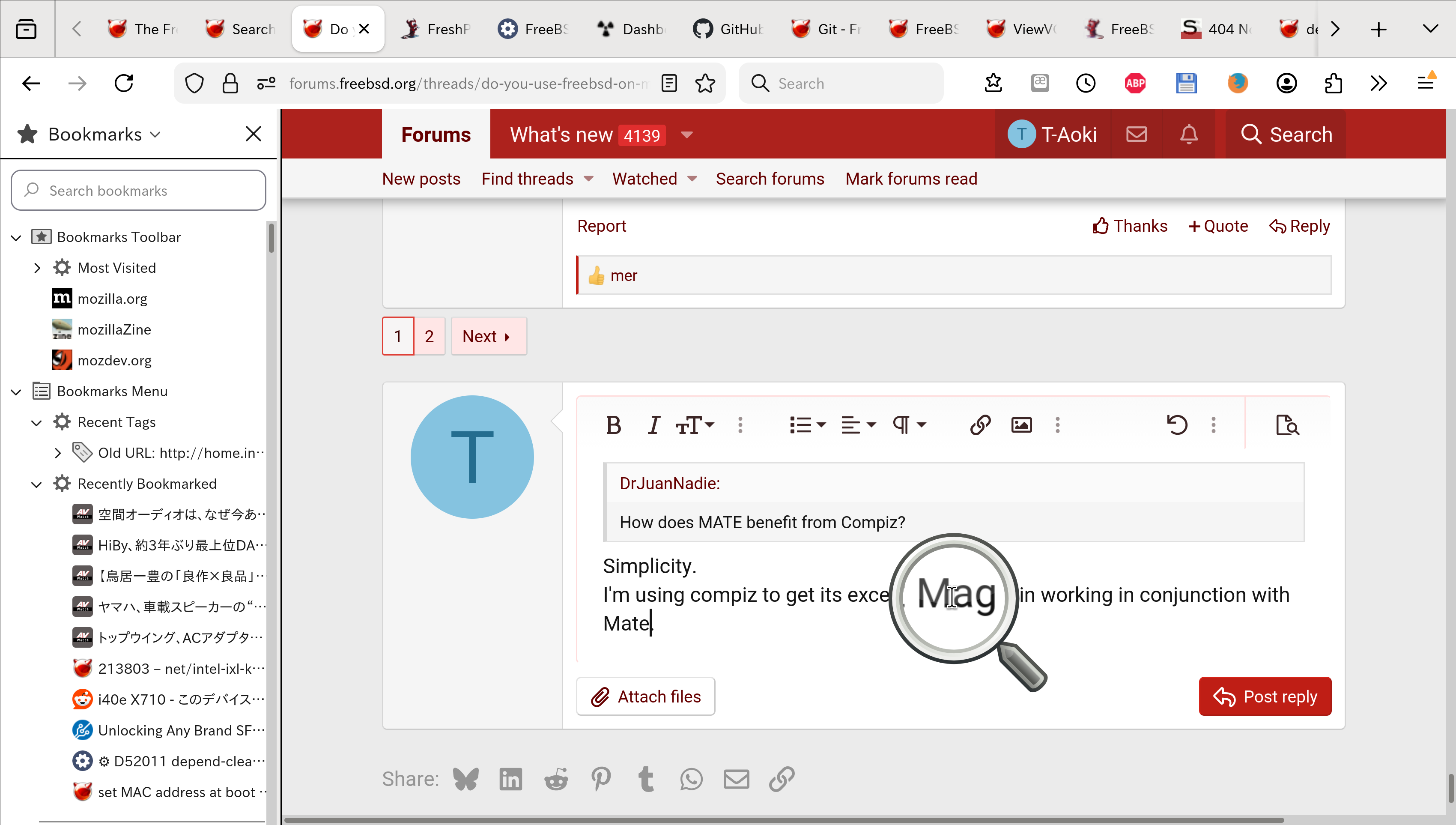Viewport: 1456px width, 825px height.
Task: Toggle italic formatting in reply editor
Action: point(654,425)
